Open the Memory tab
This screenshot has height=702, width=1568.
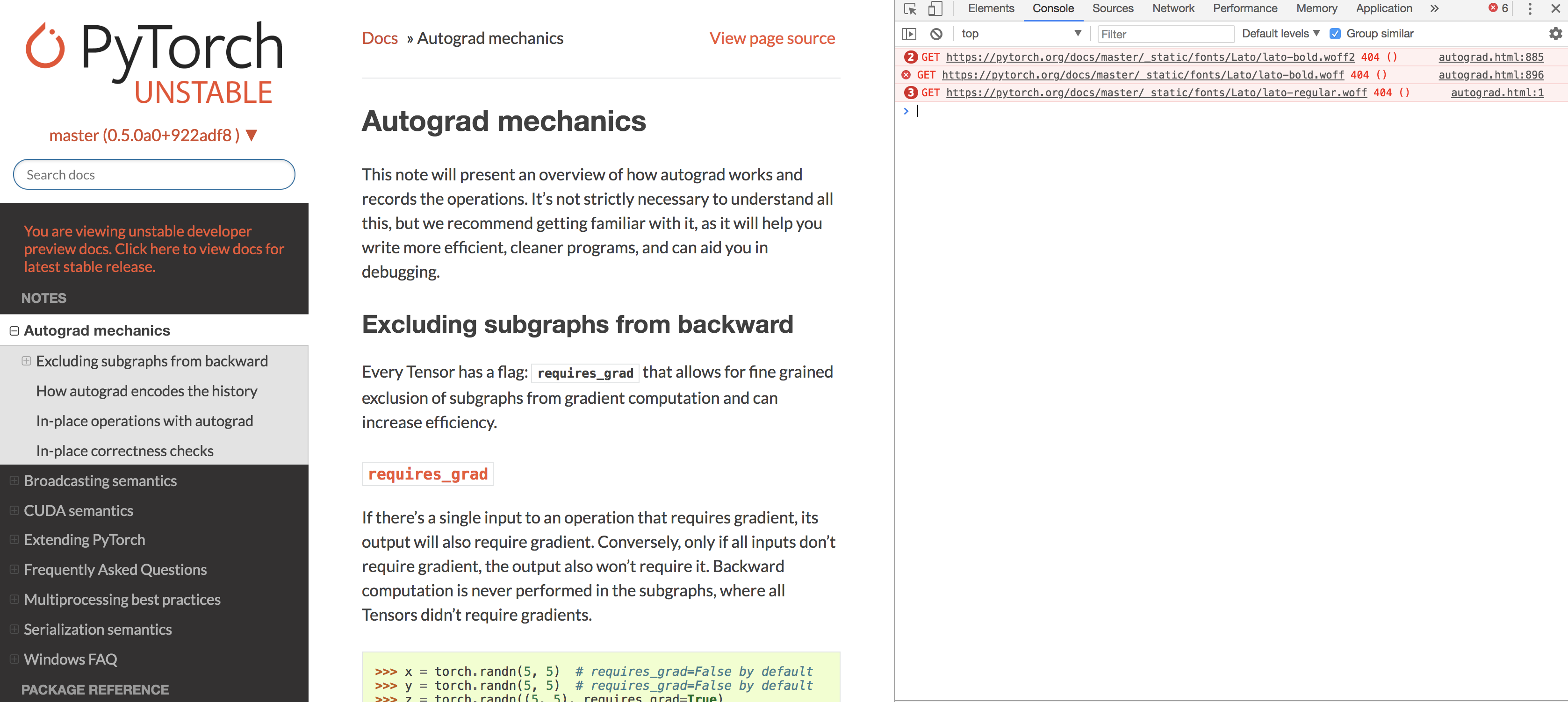click(x=1316, y=8)
